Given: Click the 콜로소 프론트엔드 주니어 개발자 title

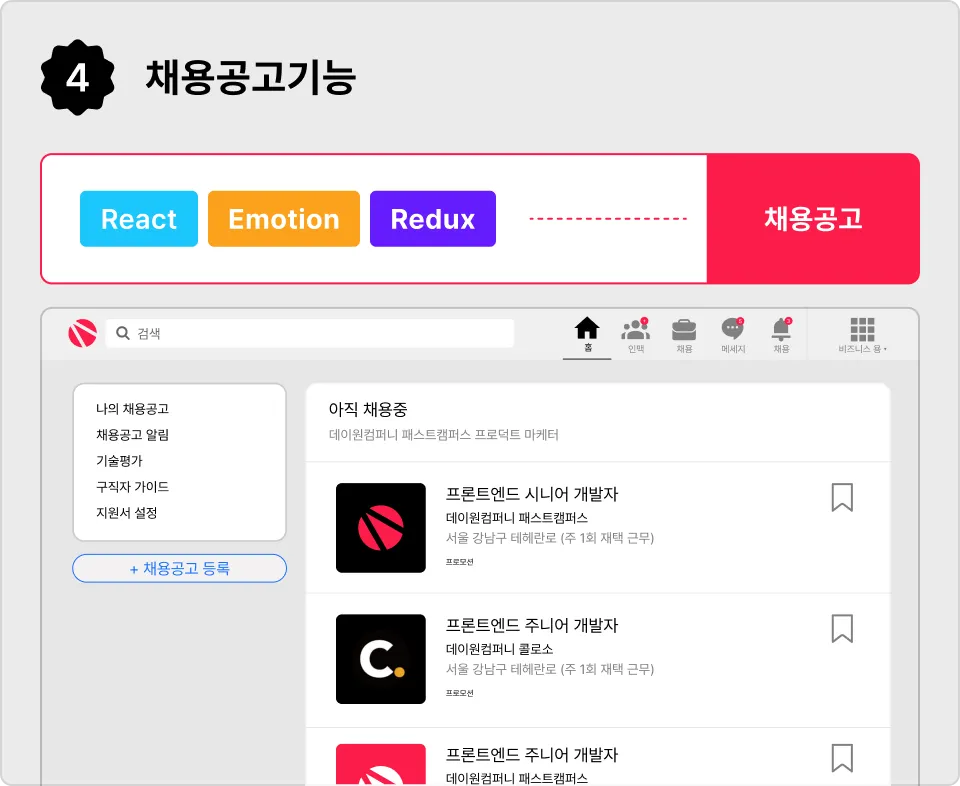Looking at the screenshot, I should pyautogui.click(x=531, y=625).
